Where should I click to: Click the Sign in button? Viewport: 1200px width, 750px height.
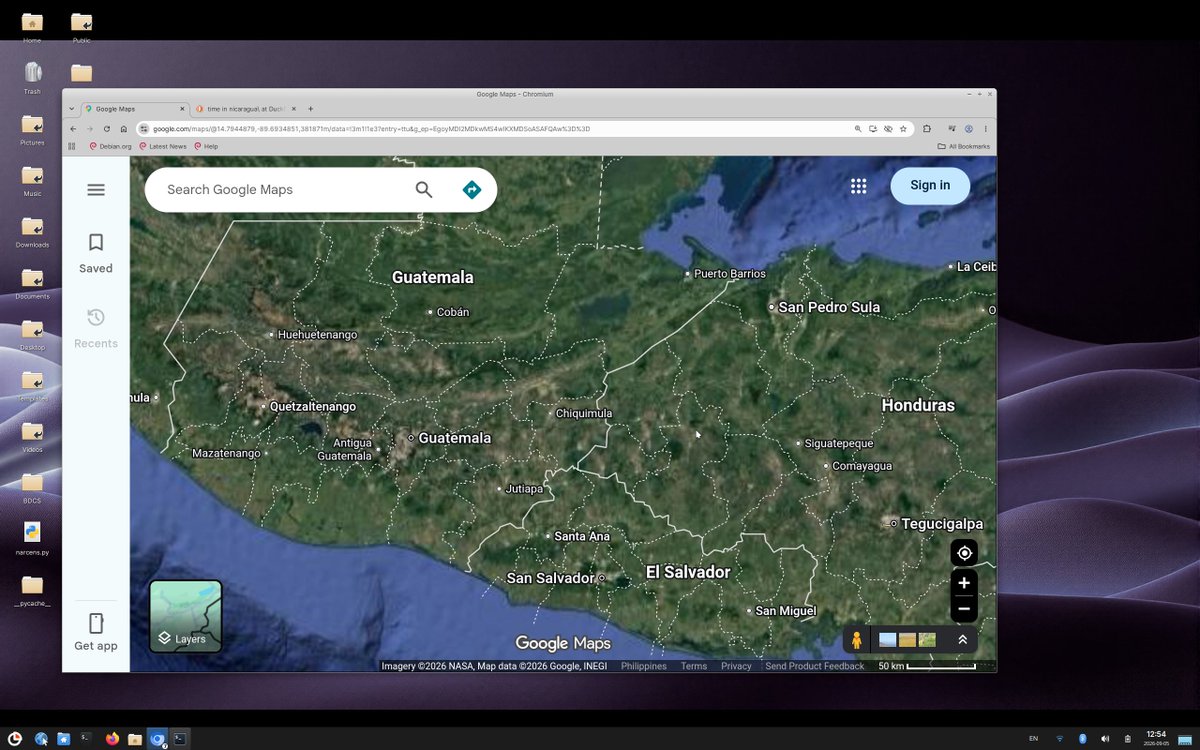(930, 185)
